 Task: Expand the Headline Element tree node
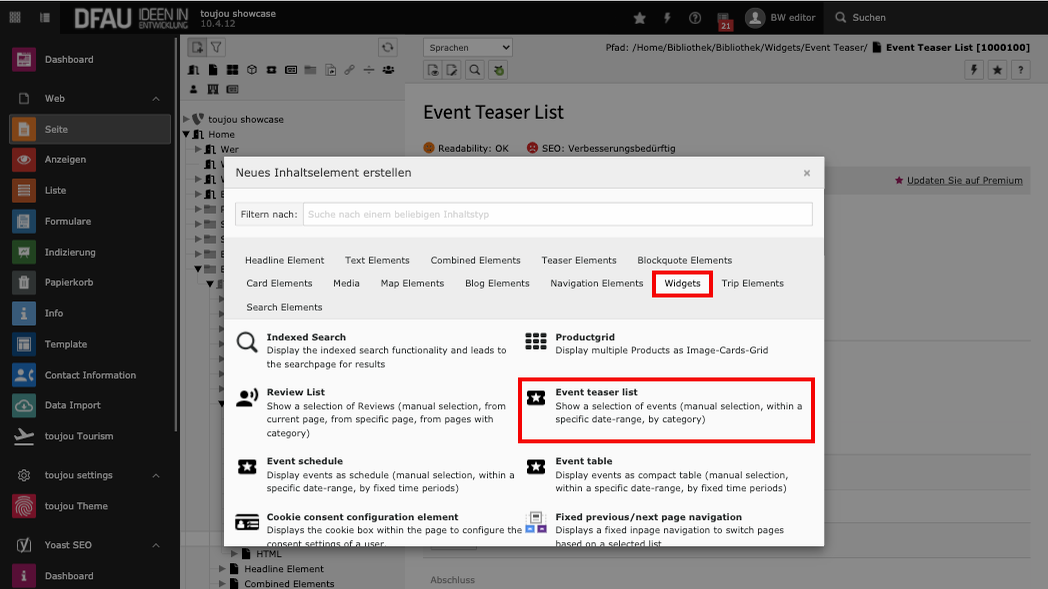point(224,569)
